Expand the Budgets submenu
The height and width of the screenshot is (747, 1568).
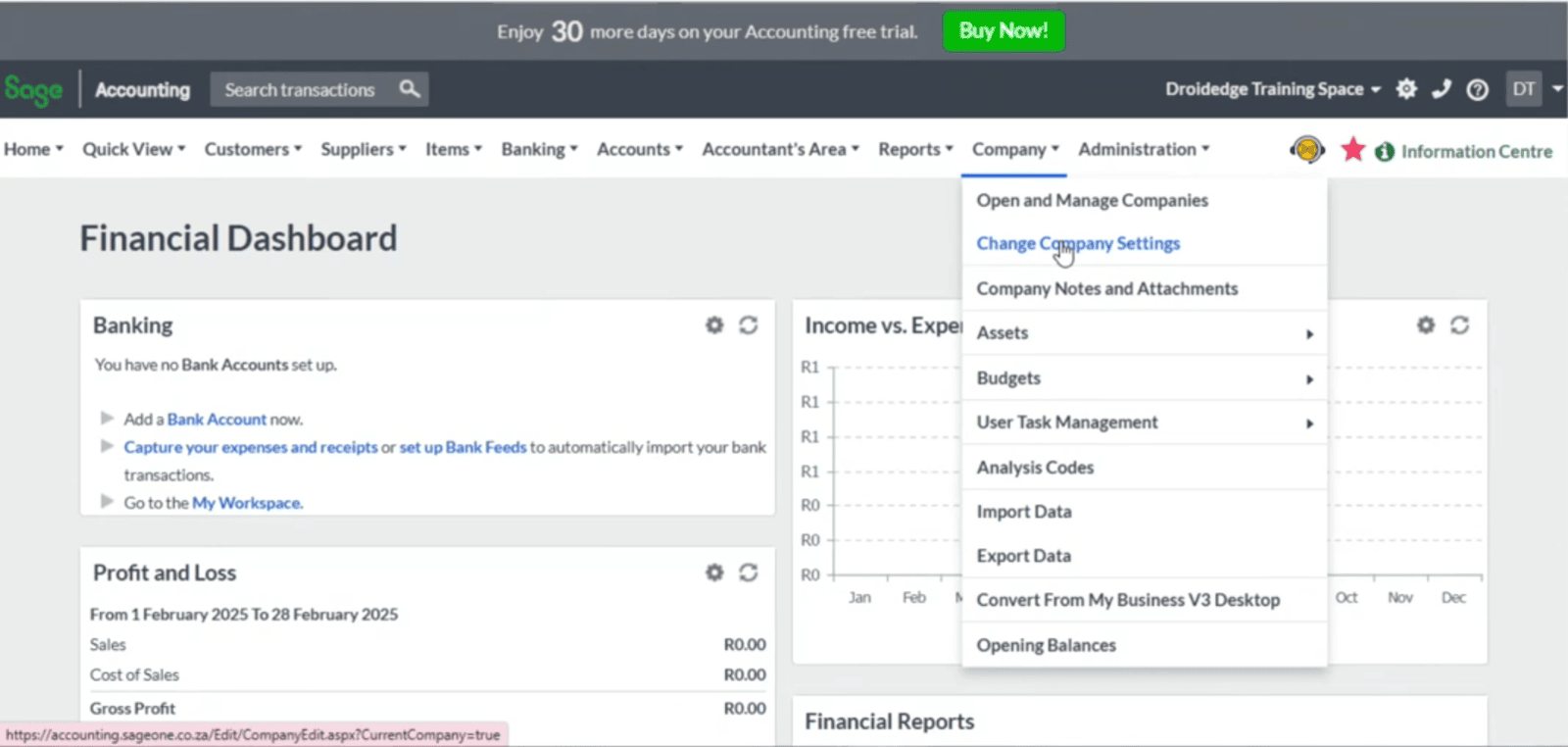coord(1145,378)
